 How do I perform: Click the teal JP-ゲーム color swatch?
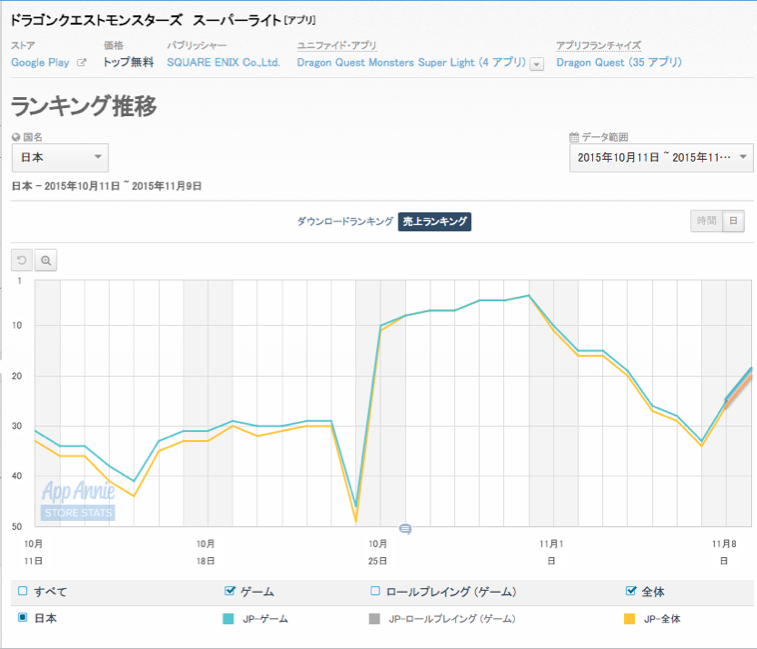coord(228,619)
